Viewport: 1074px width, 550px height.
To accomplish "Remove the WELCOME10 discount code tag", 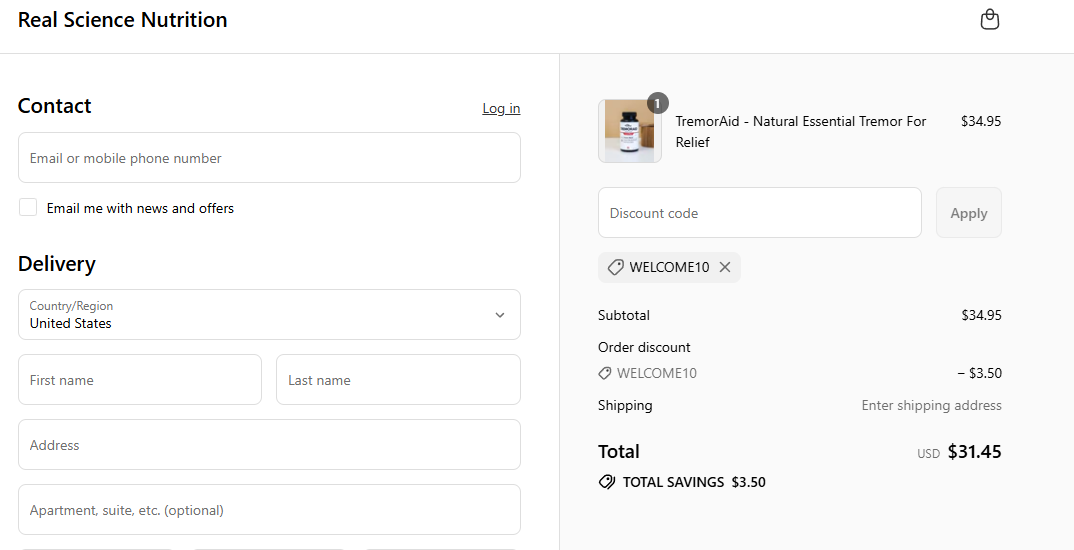I will [725, 267].
